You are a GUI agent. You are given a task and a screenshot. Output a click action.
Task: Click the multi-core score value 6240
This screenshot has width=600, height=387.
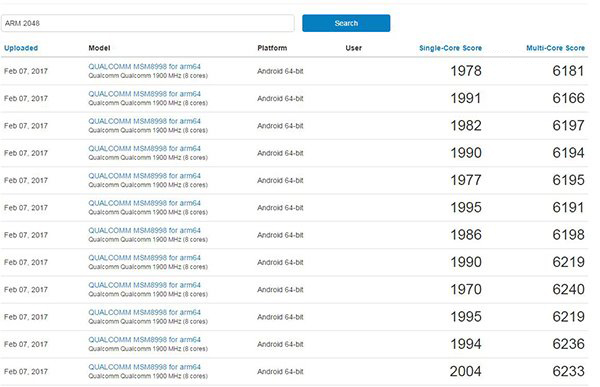click(x=568, y=289)
